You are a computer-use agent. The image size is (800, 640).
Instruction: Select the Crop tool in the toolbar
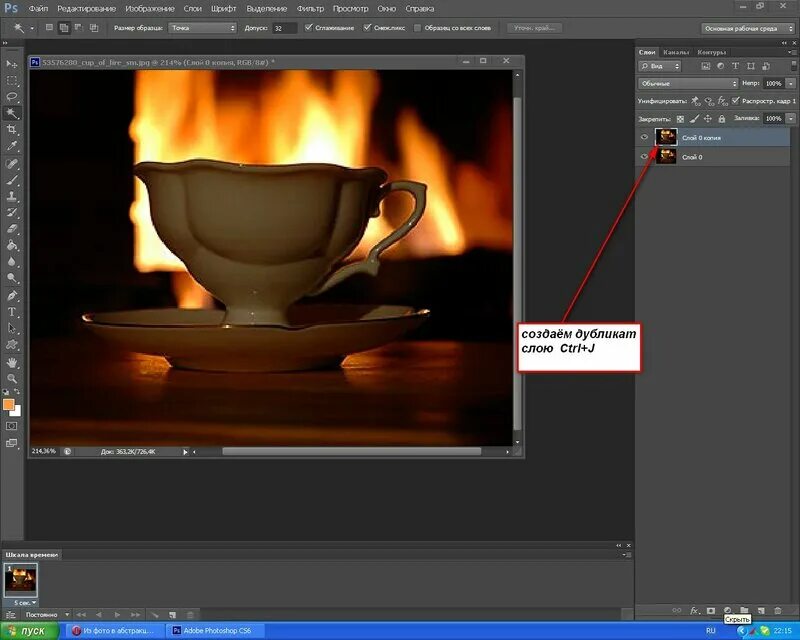pyautogui.click(x=12, y=129)
